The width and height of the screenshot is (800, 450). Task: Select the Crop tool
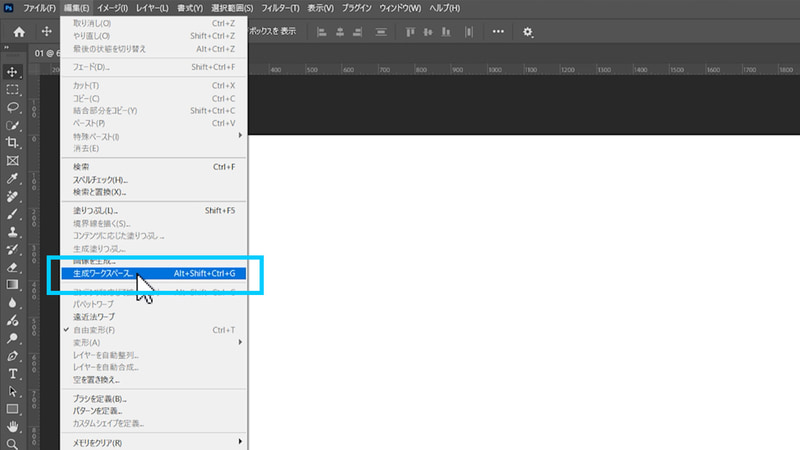coord(12,143)
